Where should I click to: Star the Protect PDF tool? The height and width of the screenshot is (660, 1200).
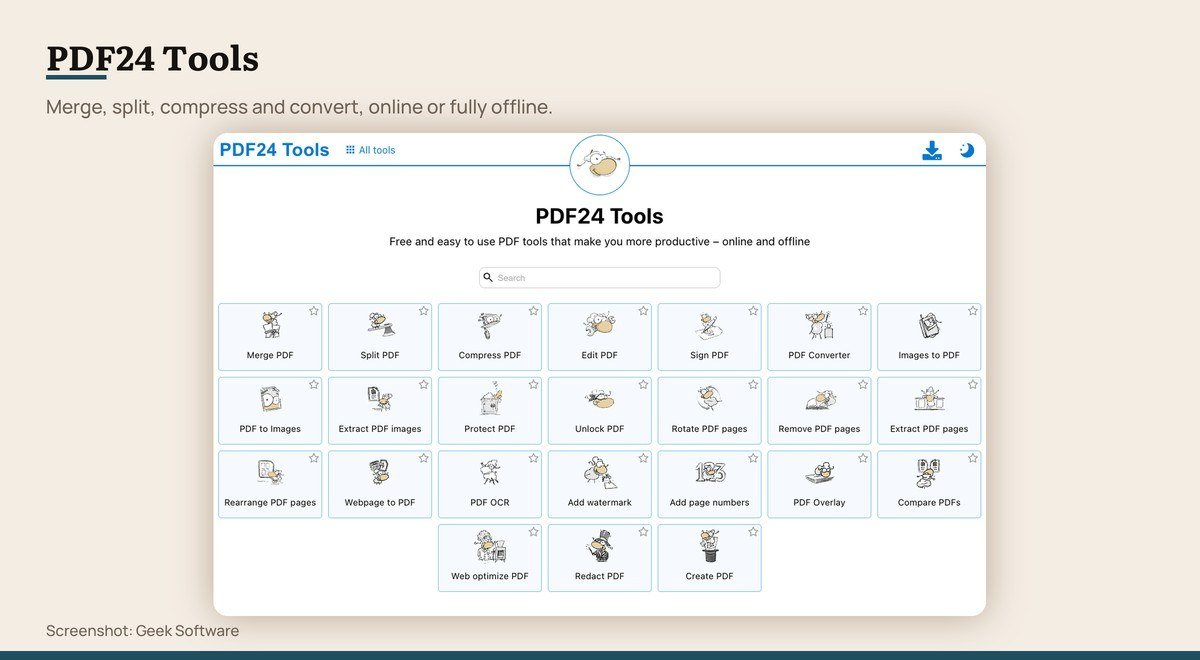(534, 384)
